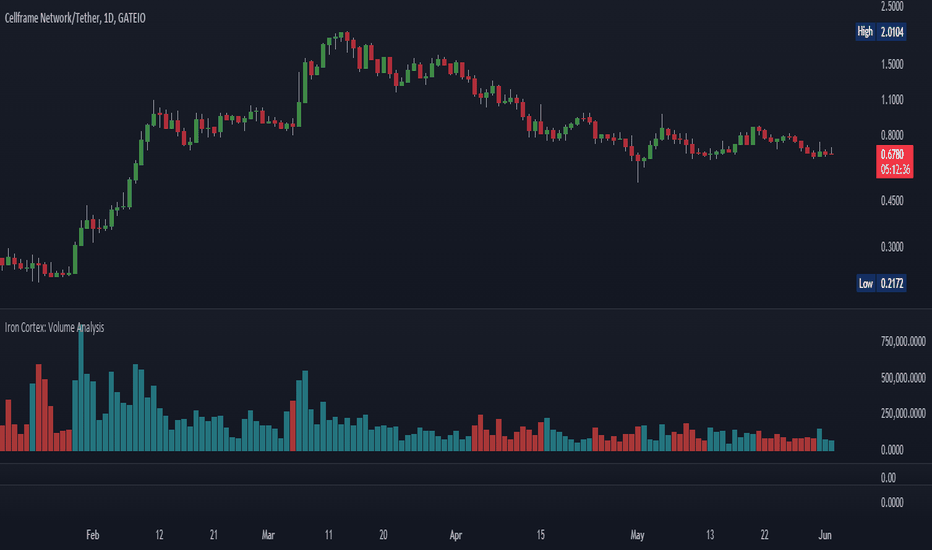Screen dimensions: 932x550
Task: Click the highest green candle near 2.0
Action: [x=341, y=37]
